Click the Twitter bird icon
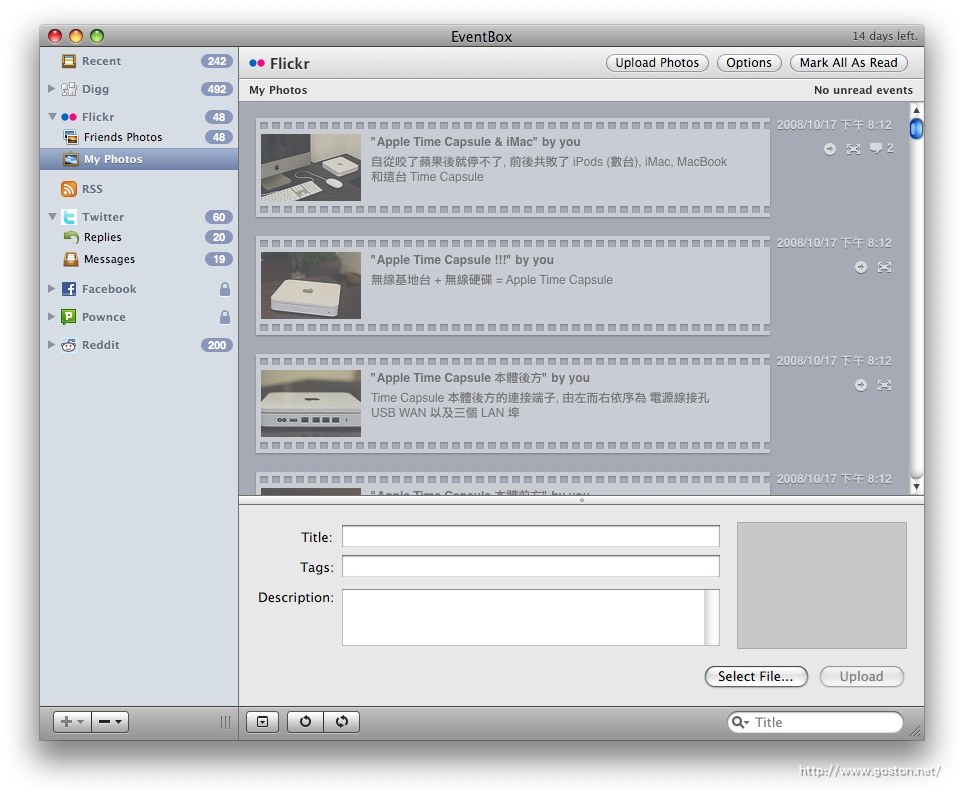 (69, 217)
